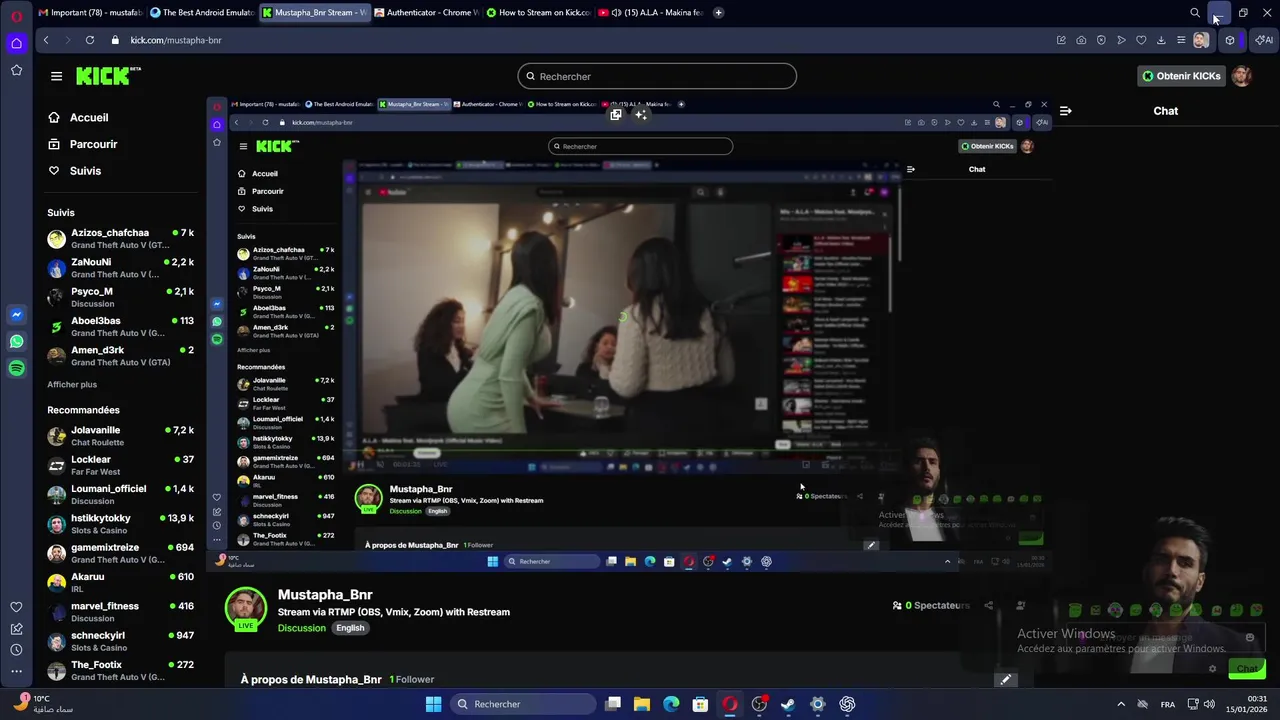Open the emoji picker in chat
This screenshot has width=1280, height=720.
tap(1250, 637)
